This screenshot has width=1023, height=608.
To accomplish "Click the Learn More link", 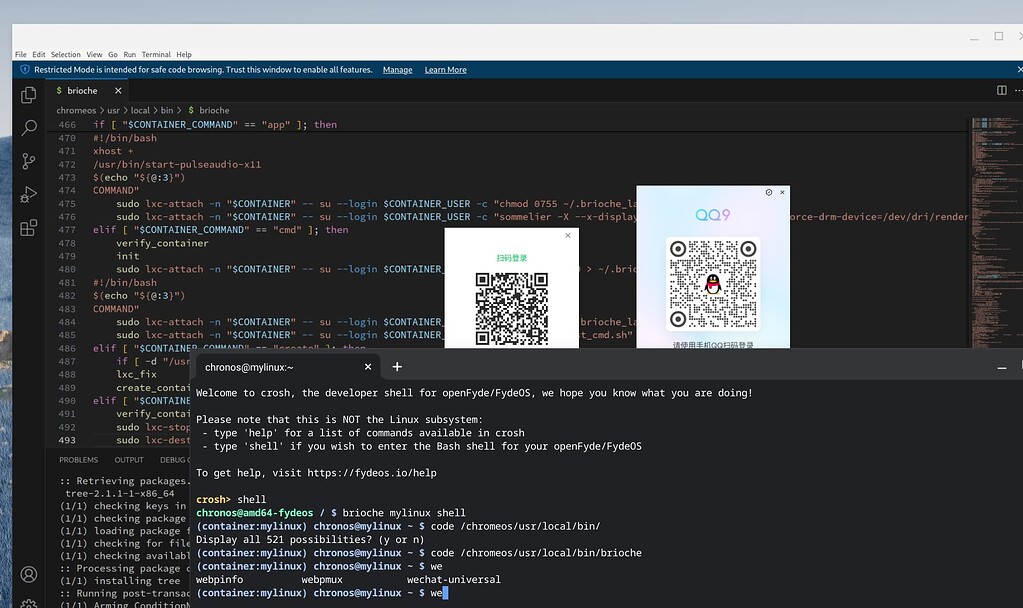I will point(445,69).
